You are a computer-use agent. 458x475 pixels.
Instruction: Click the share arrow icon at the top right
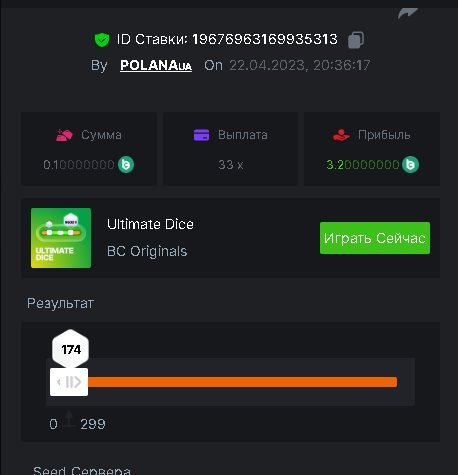point(408,13)
